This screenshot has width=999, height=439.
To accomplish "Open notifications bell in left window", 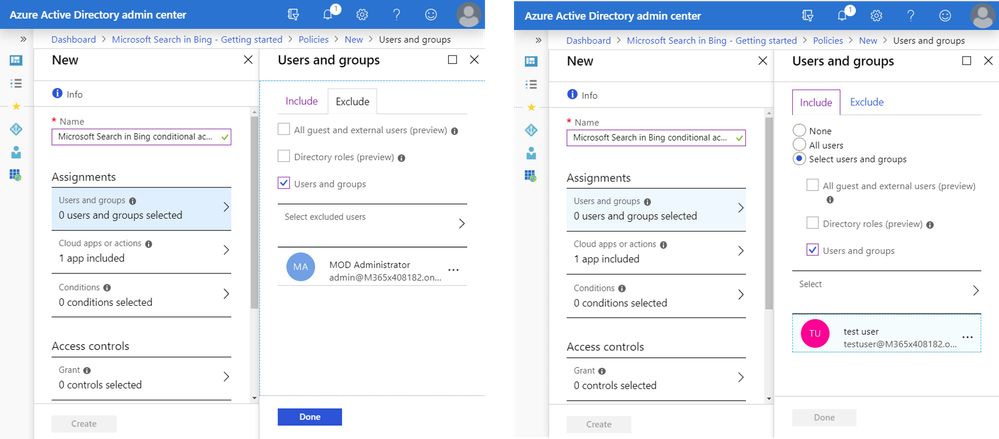I will pos(328,14).
